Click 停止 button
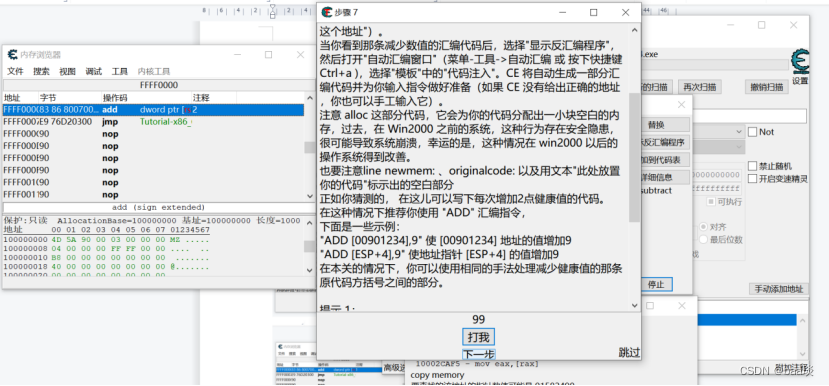This screenshot has height=386, width=829. click(656, 284)
